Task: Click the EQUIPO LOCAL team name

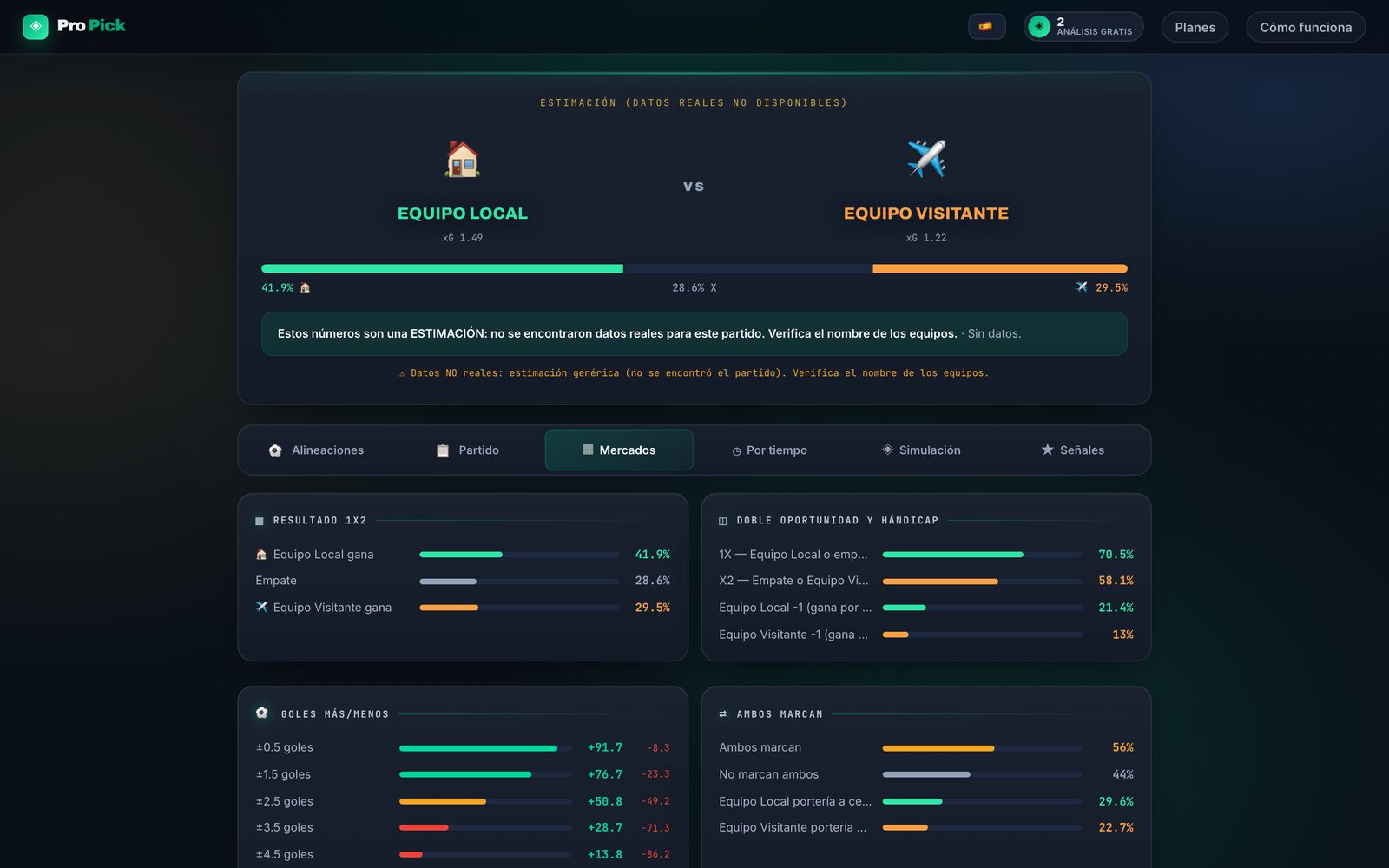Action: pos(462,214)
